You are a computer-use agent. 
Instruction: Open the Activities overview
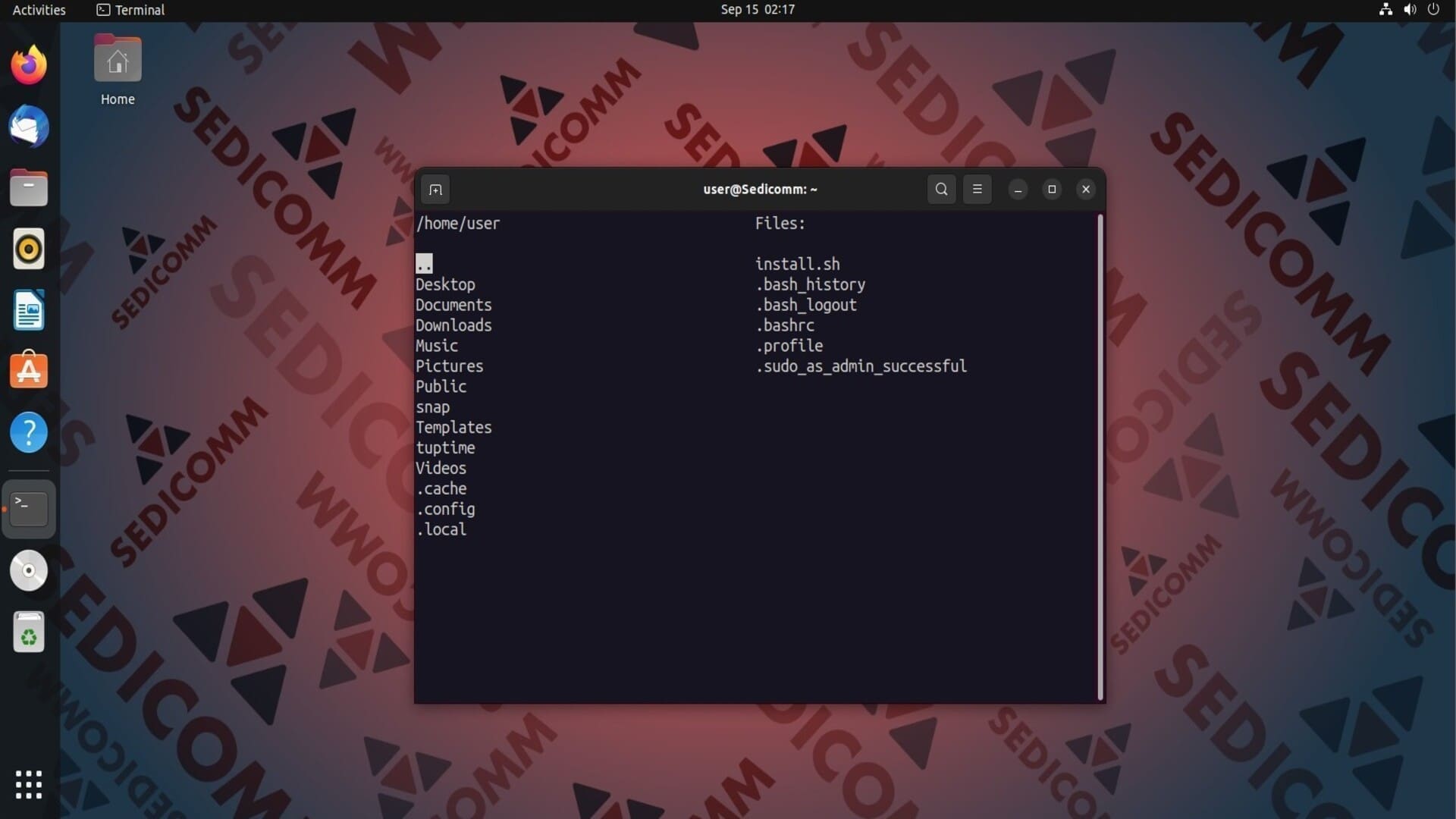pos(39,10)
